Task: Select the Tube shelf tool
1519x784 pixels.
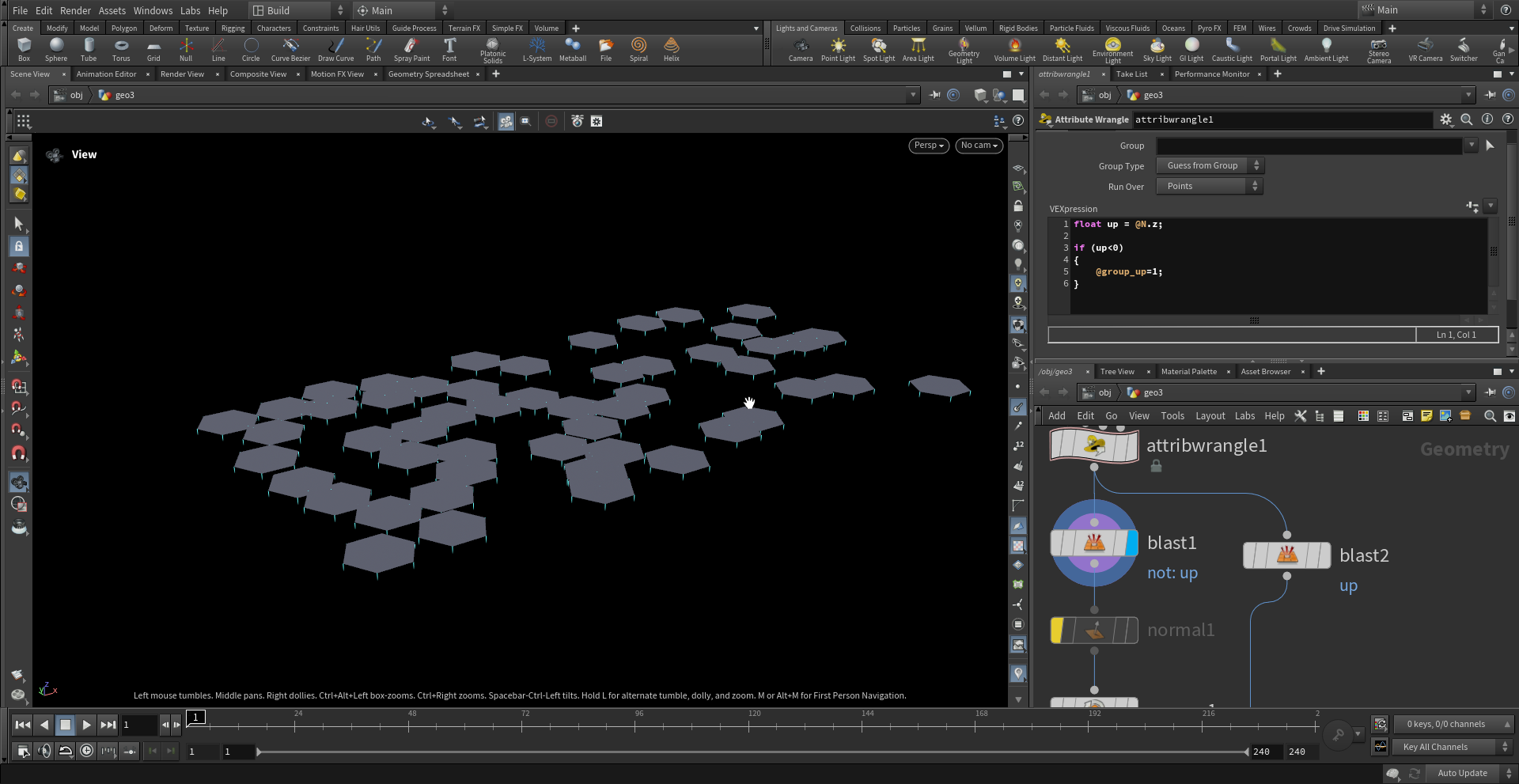Action: point(89,49)
